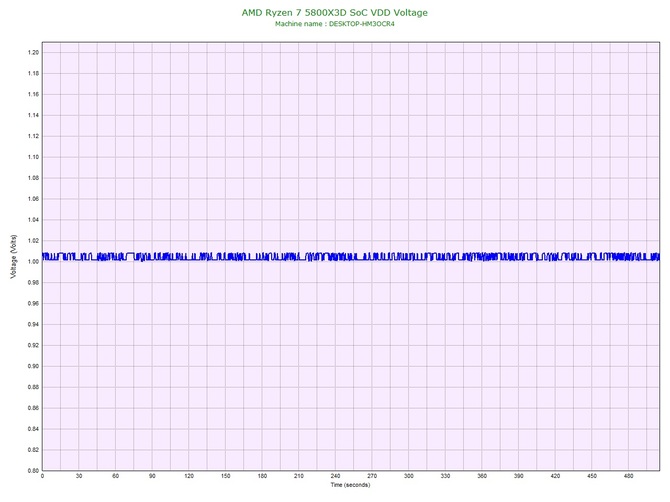Click the 90 second x-axis tick label
This screenshot has height=502, width=670.
(x=152, y=476)
